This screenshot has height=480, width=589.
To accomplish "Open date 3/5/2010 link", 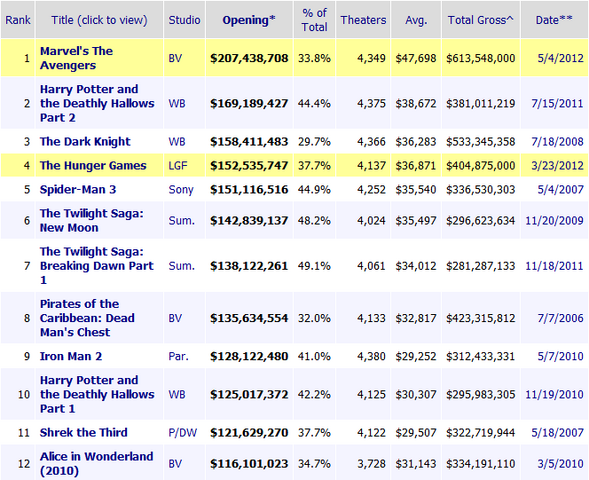I will (x=560, y=464).
